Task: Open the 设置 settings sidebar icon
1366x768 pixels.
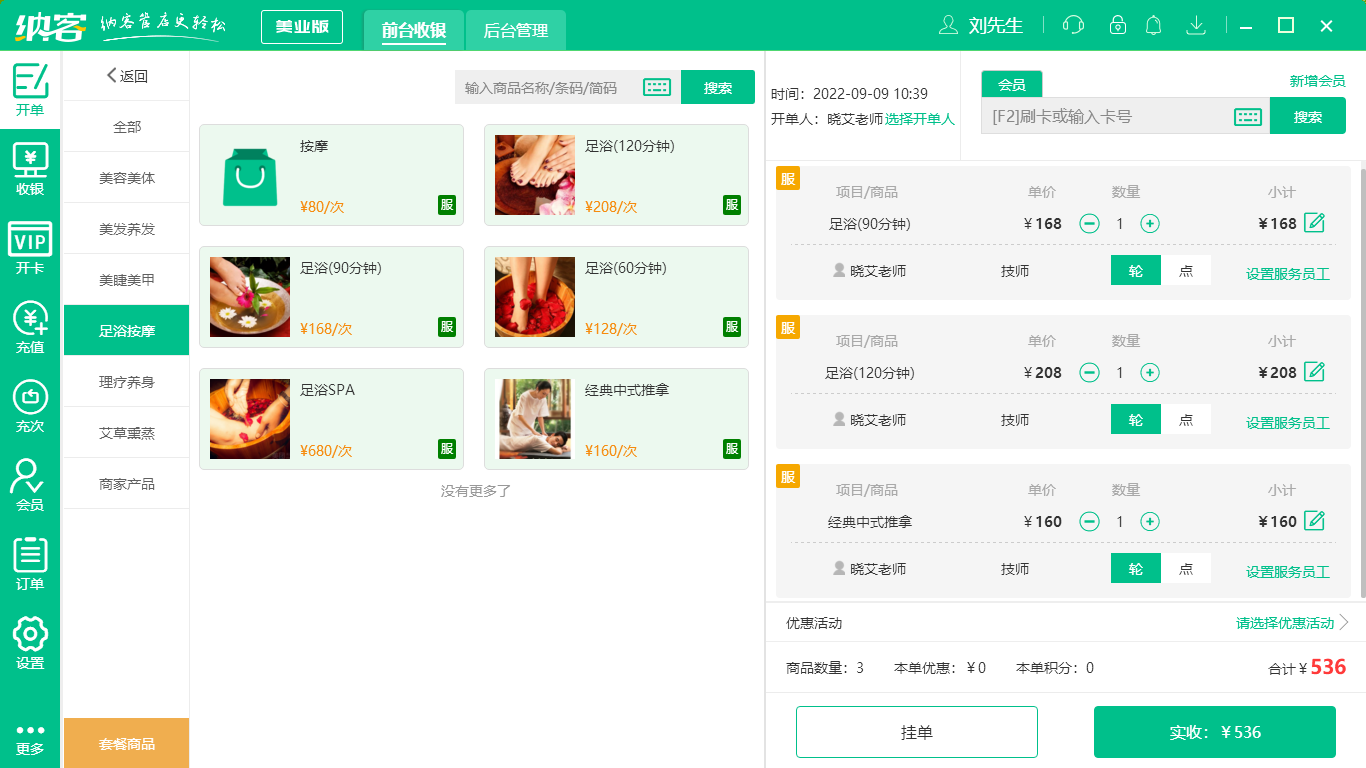Action: pos(30,641)
